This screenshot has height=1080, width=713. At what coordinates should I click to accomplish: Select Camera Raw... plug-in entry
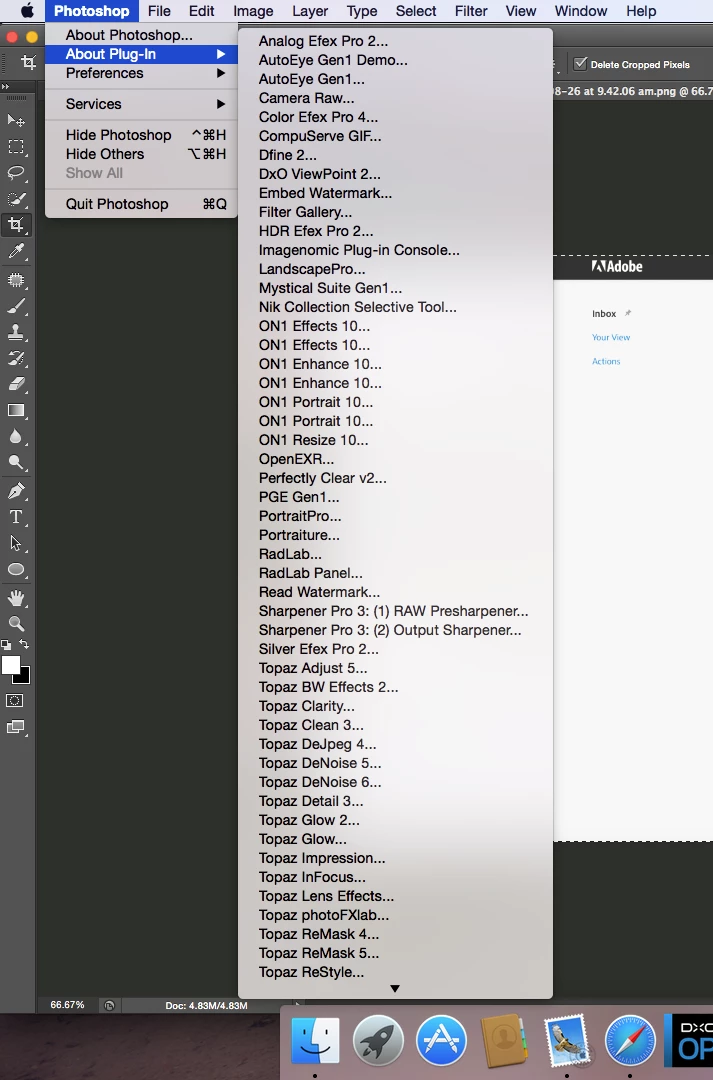(x=395, y=98)
